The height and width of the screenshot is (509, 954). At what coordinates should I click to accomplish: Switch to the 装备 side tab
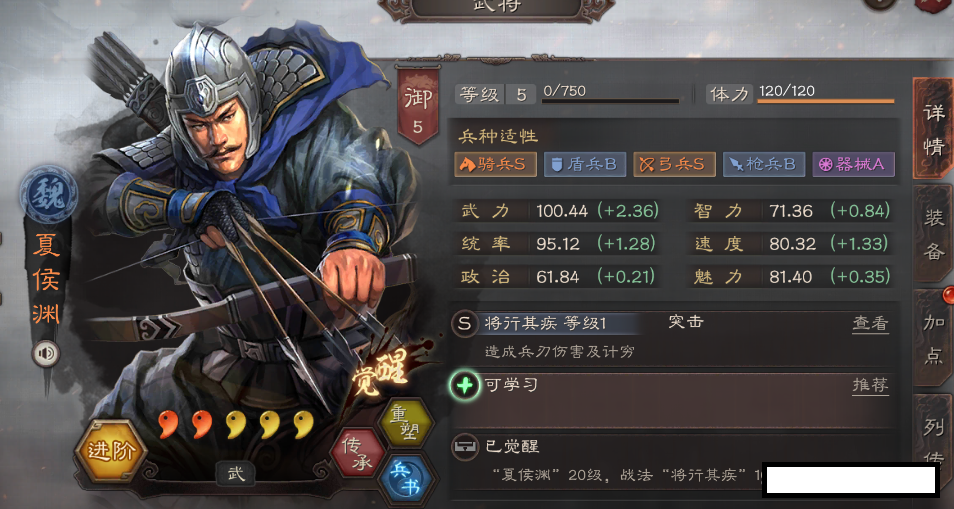(933, 234)
